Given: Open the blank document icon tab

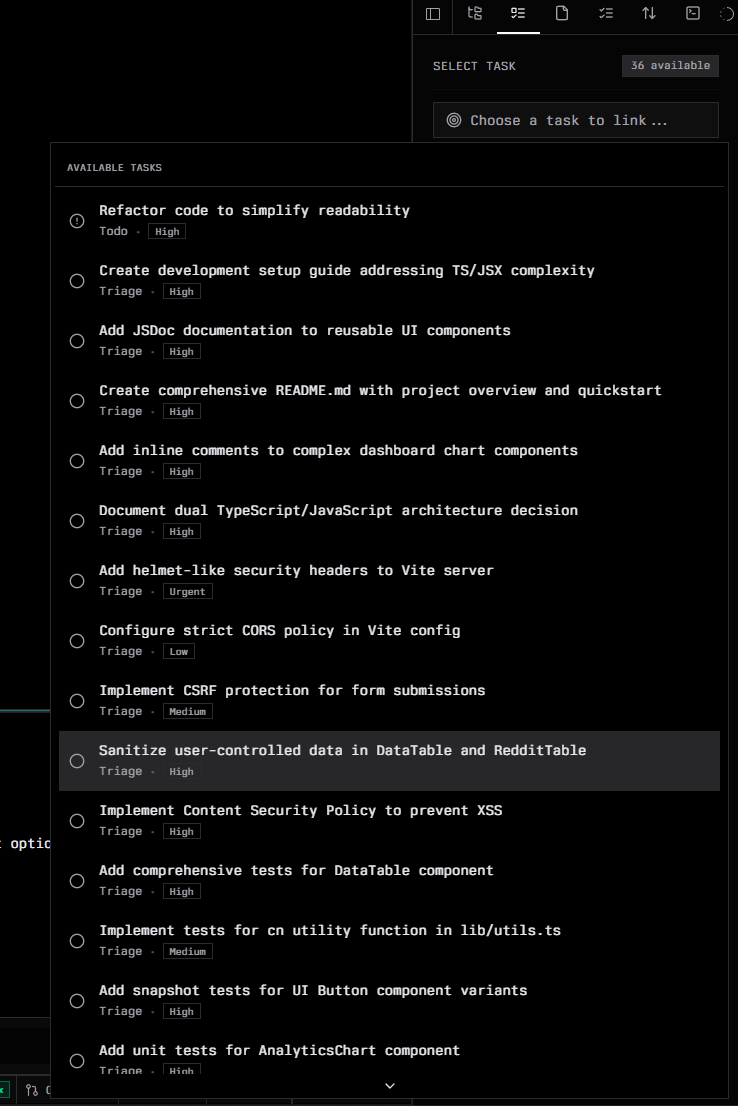Looking at the screenshot, I should (562, 13).
